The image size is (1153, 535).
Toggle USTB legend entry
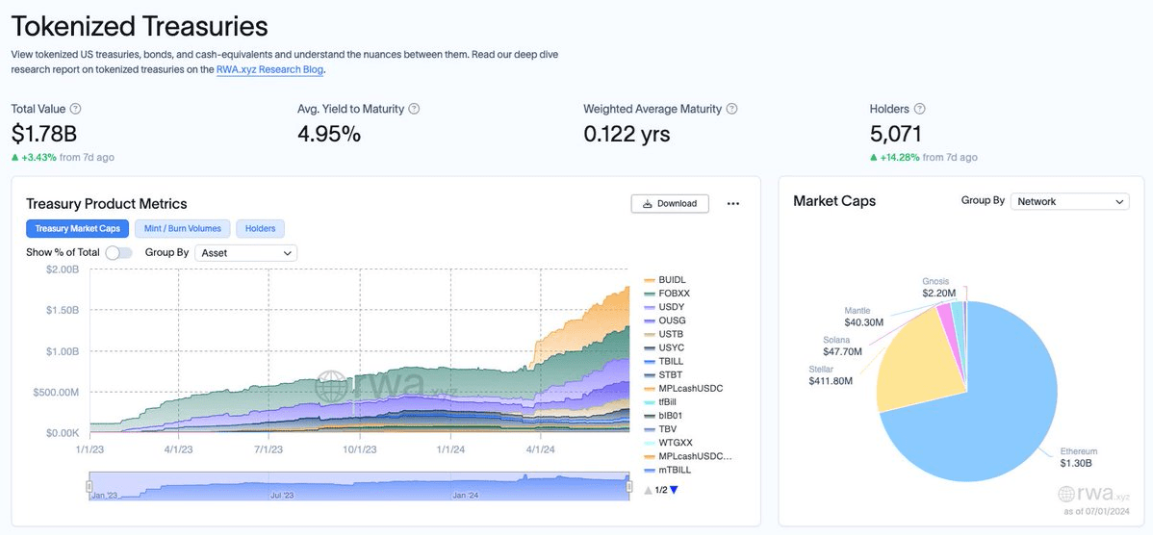point(665,334)
